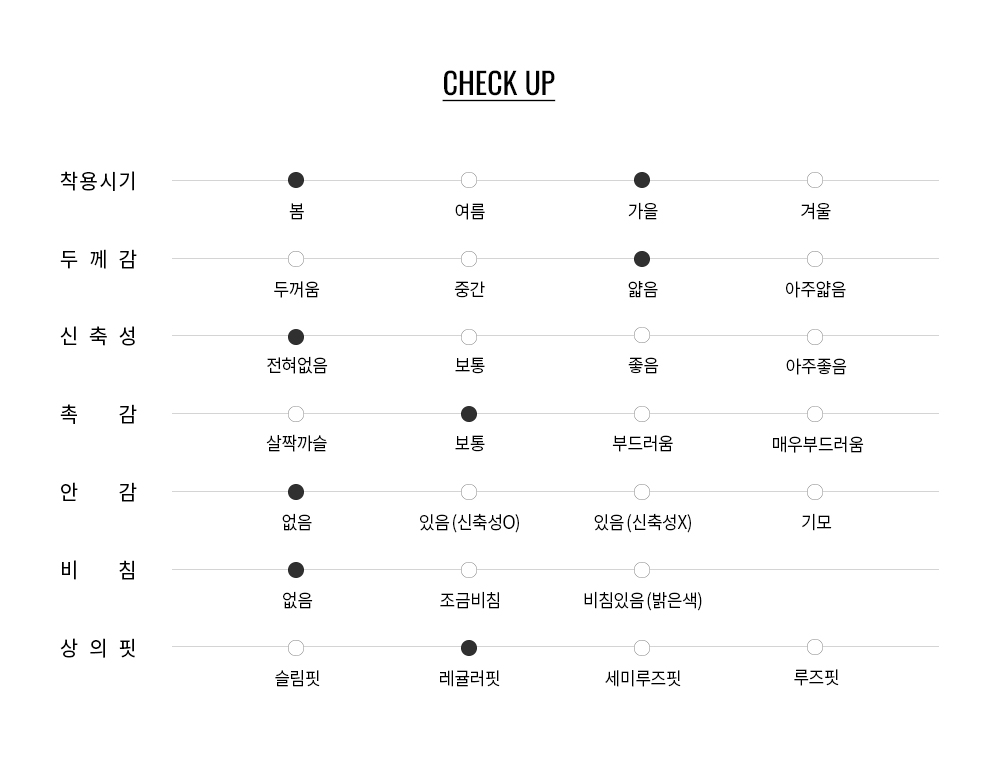Click the 착용시기 row label

[x=98, y=181]
